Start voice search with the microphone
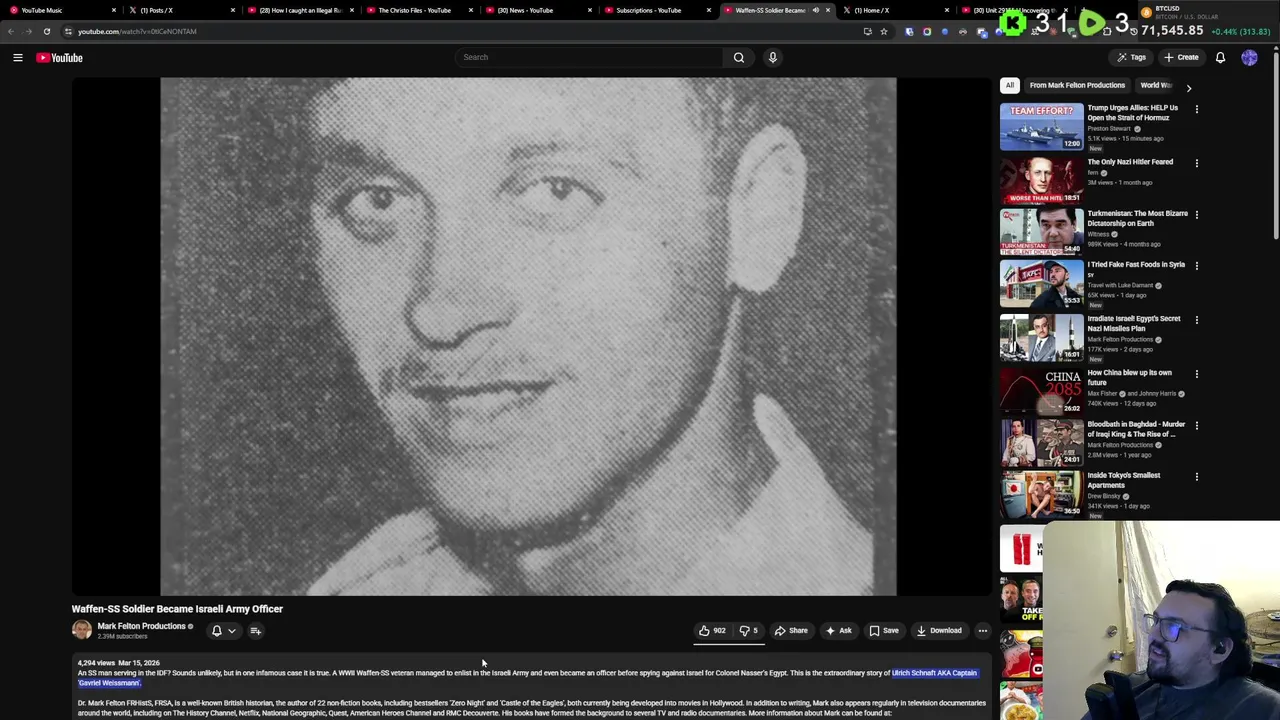This screenshot has height=720, width=1280. coord(772,57)
